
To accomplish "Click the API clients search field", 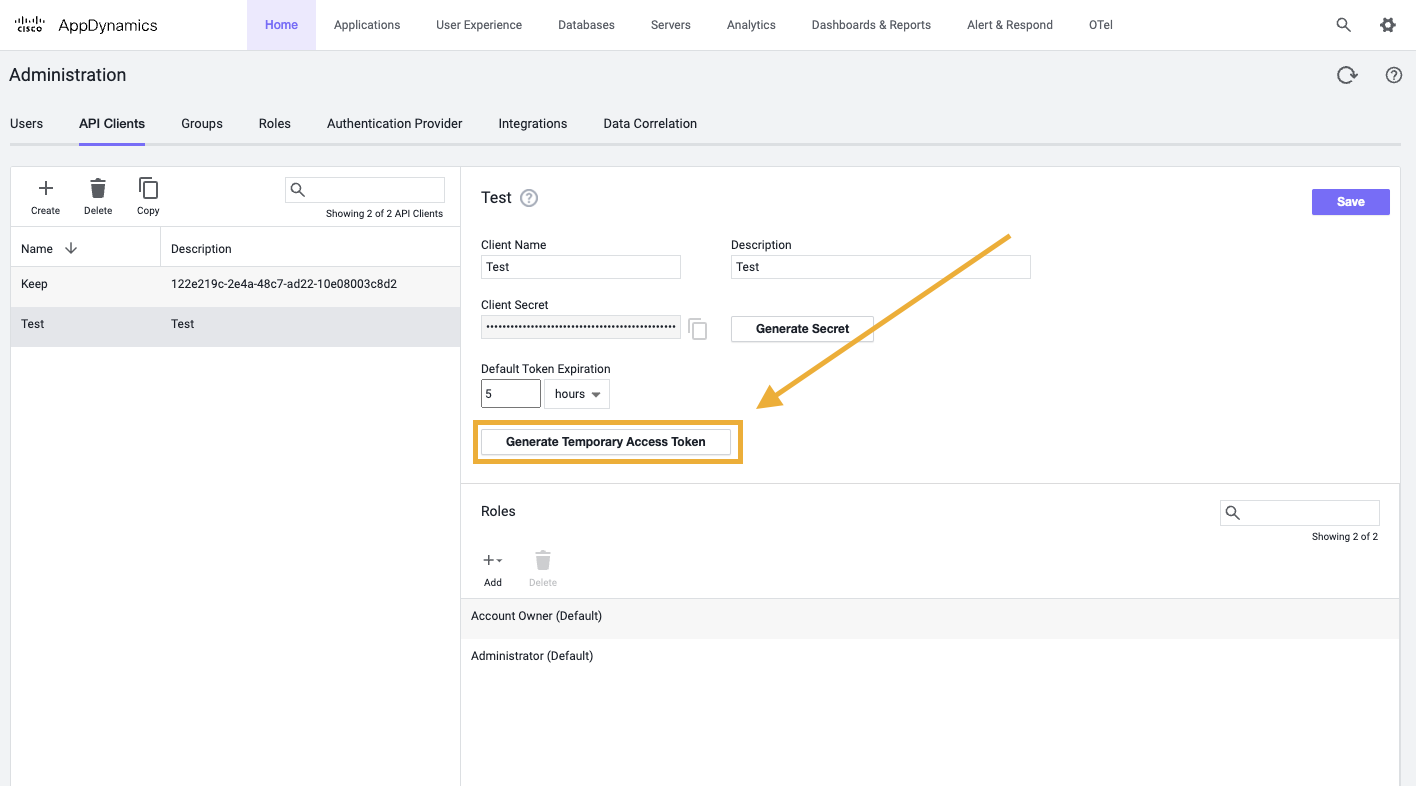I will coord(365,190).
